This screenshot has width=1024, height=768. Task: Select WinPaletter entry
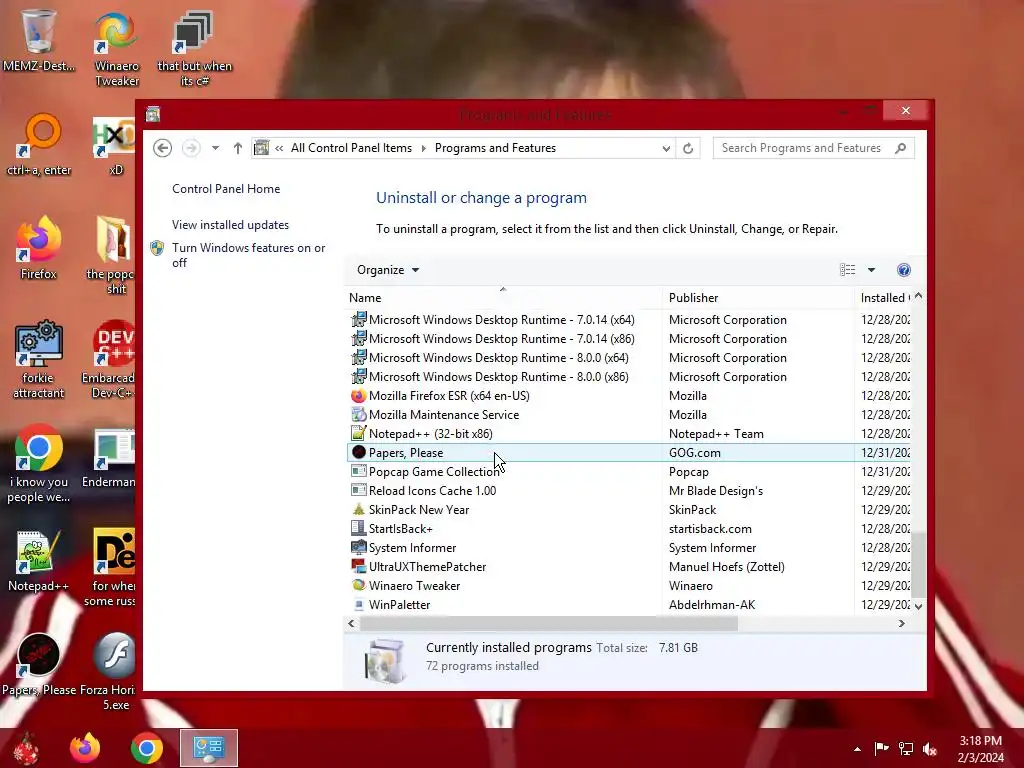click(x=629, y=605)
